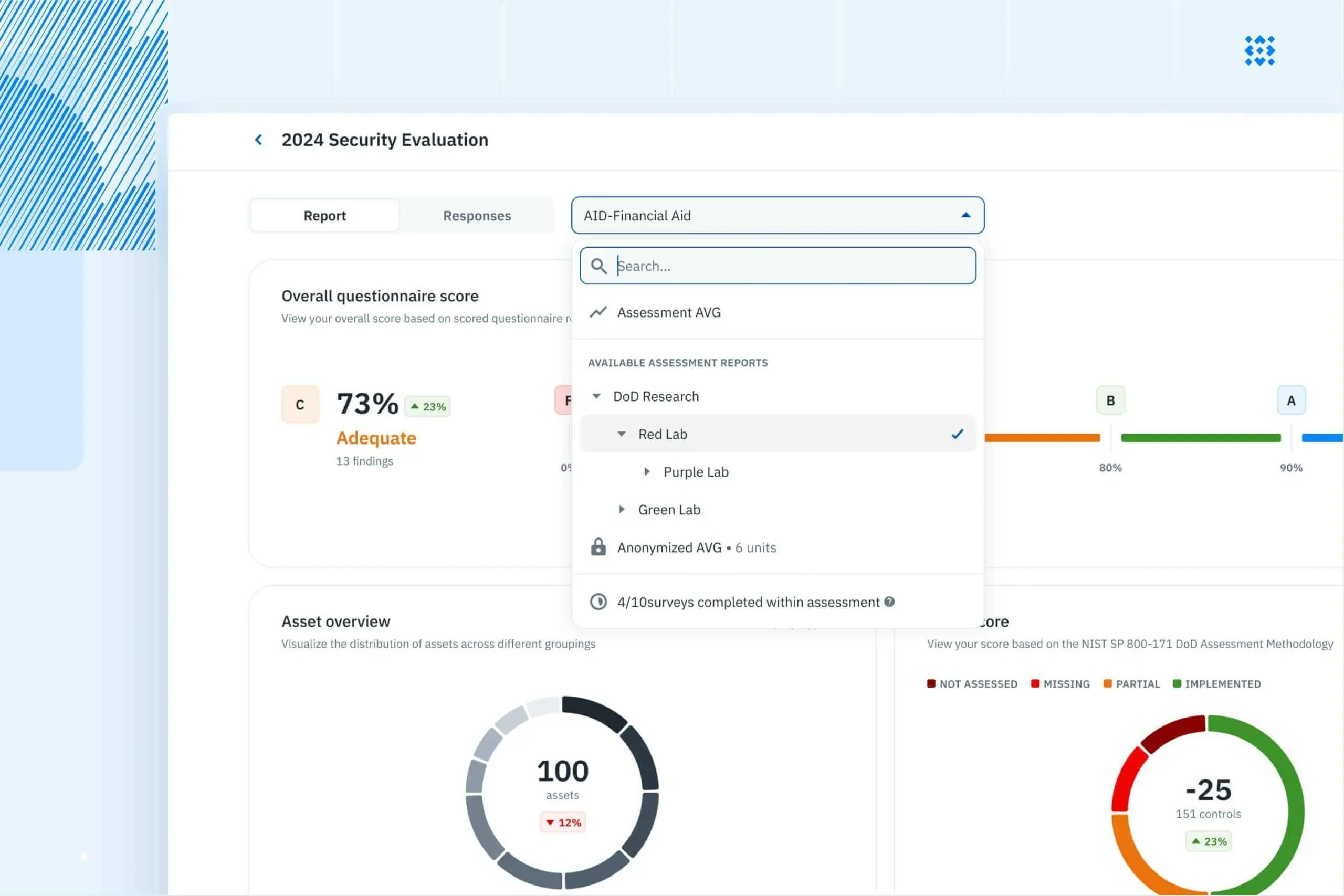Image resolution: width=1344 pixels, height=896 pixels.
Task: Click the help question mark icon
Action: click(889, 602)
